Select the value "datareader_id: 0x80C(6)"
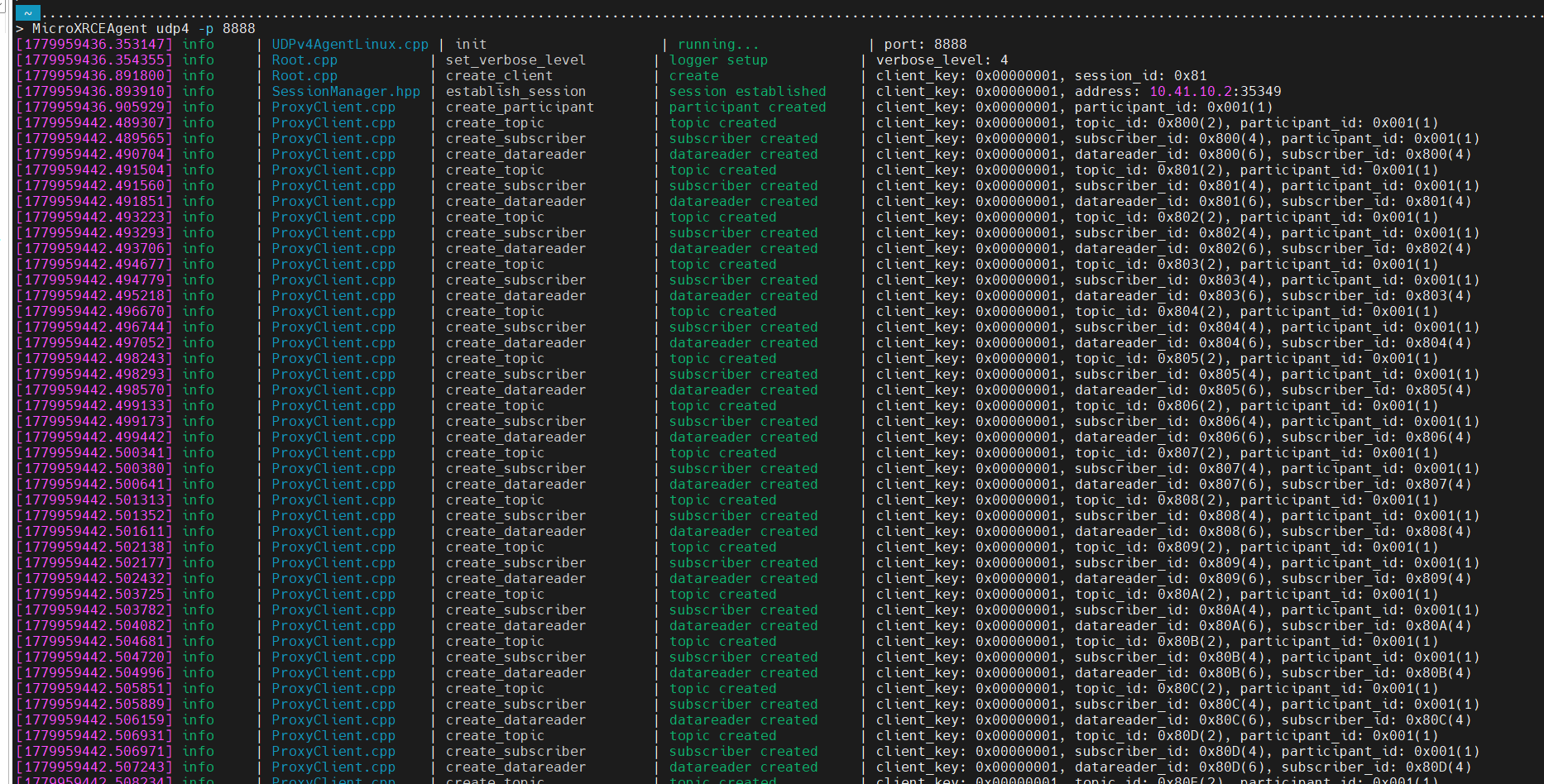Screen dimensions: 1544x784 (1169, 719)
